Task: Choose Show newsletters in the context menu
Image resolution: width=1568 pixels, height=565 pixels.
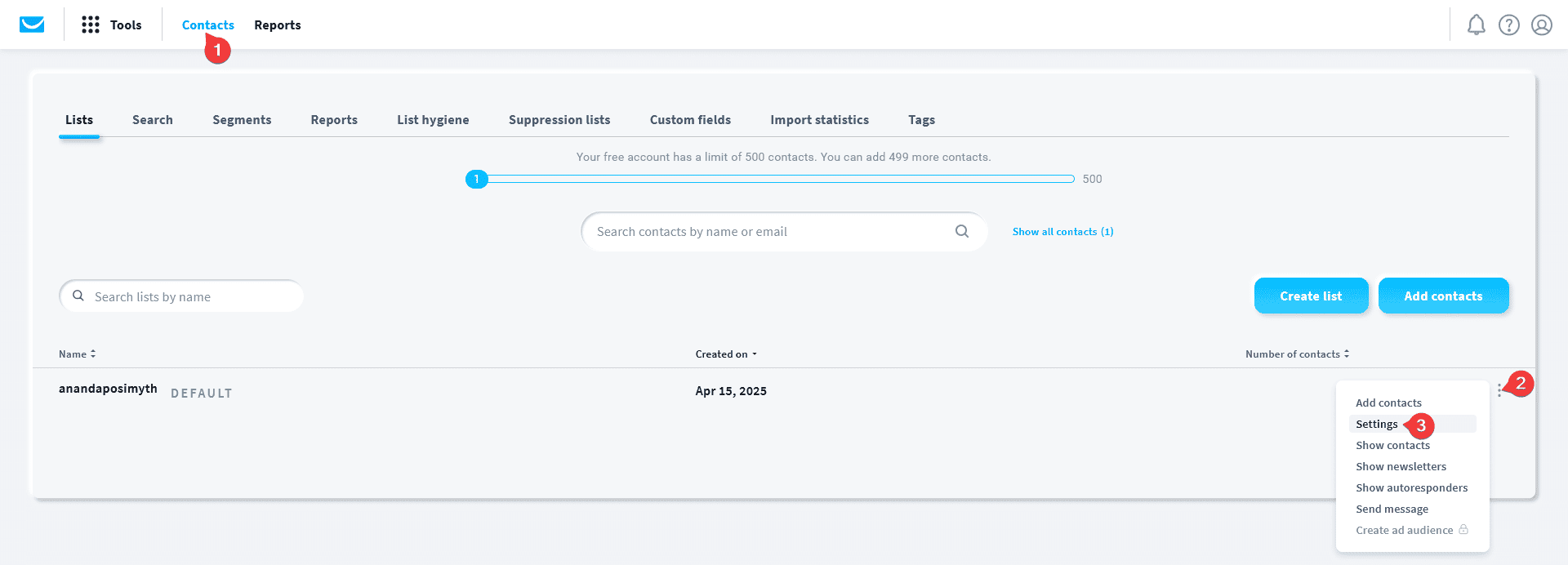Action: tap(1401, 466)
